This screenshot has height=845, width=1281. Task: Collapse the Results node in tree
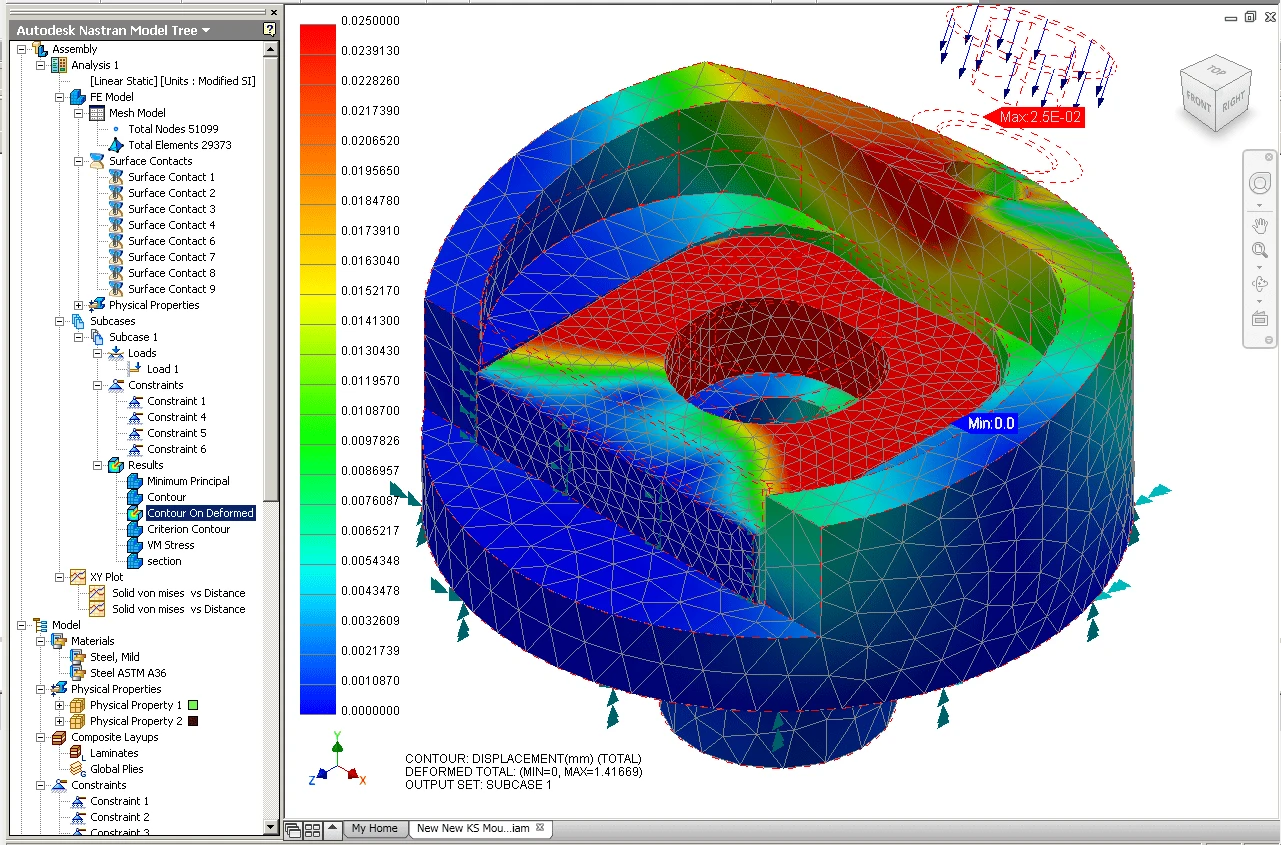click(x=98, y=465)
